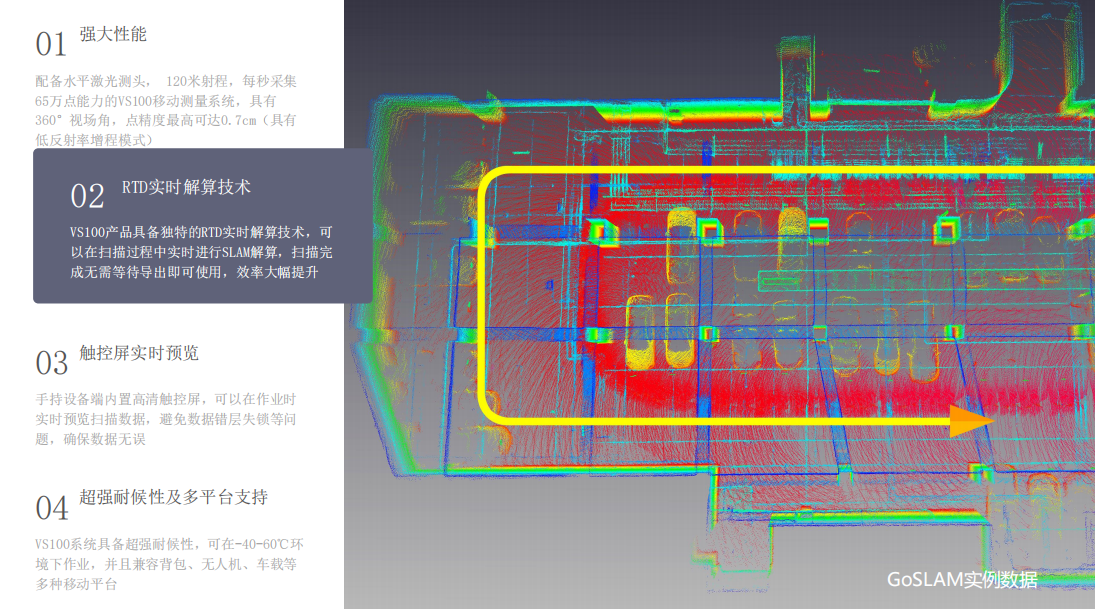
Task: Click the large number 03
Action: (52, 363)
